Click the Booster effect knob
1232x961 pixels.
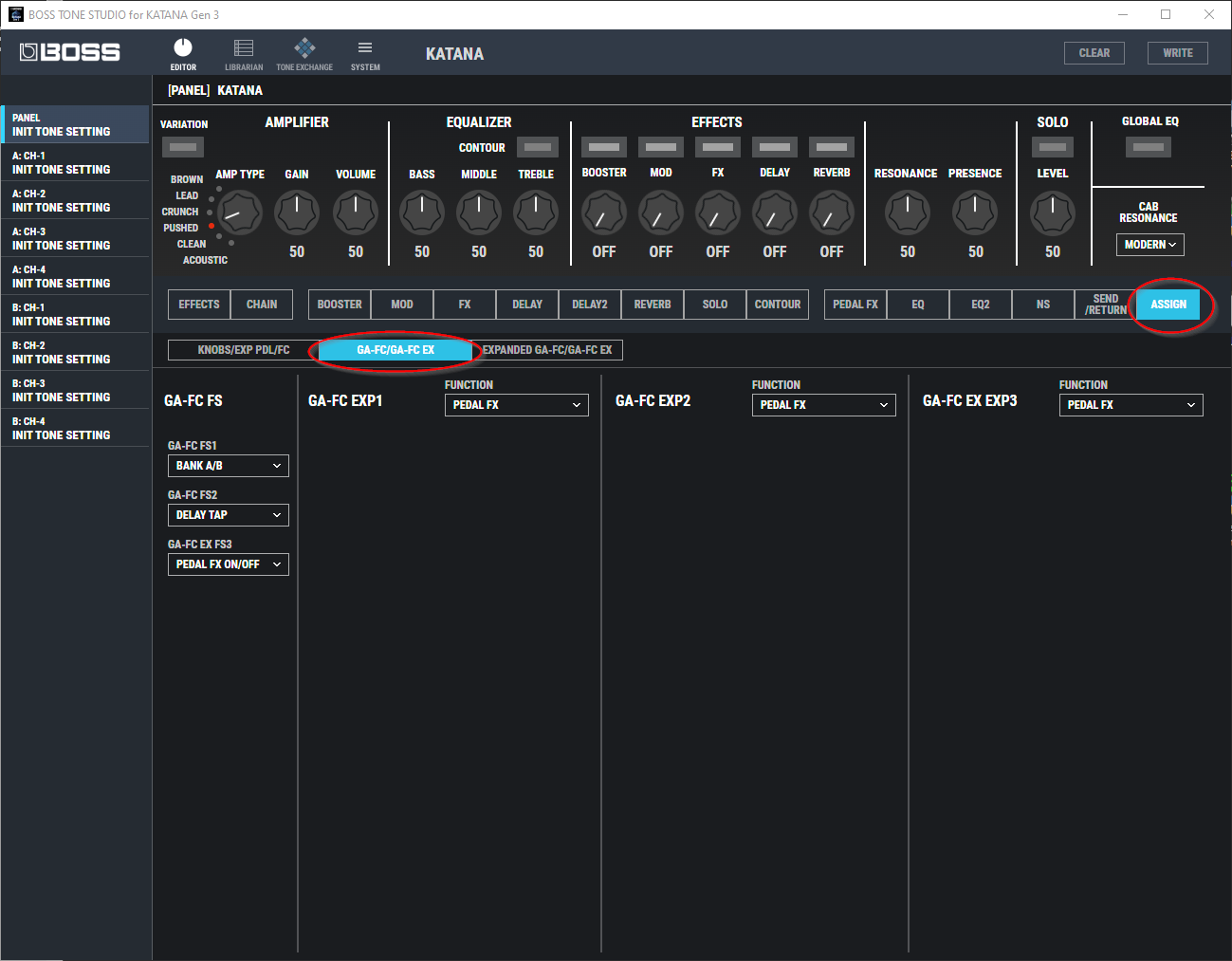[x=604, y=213]
